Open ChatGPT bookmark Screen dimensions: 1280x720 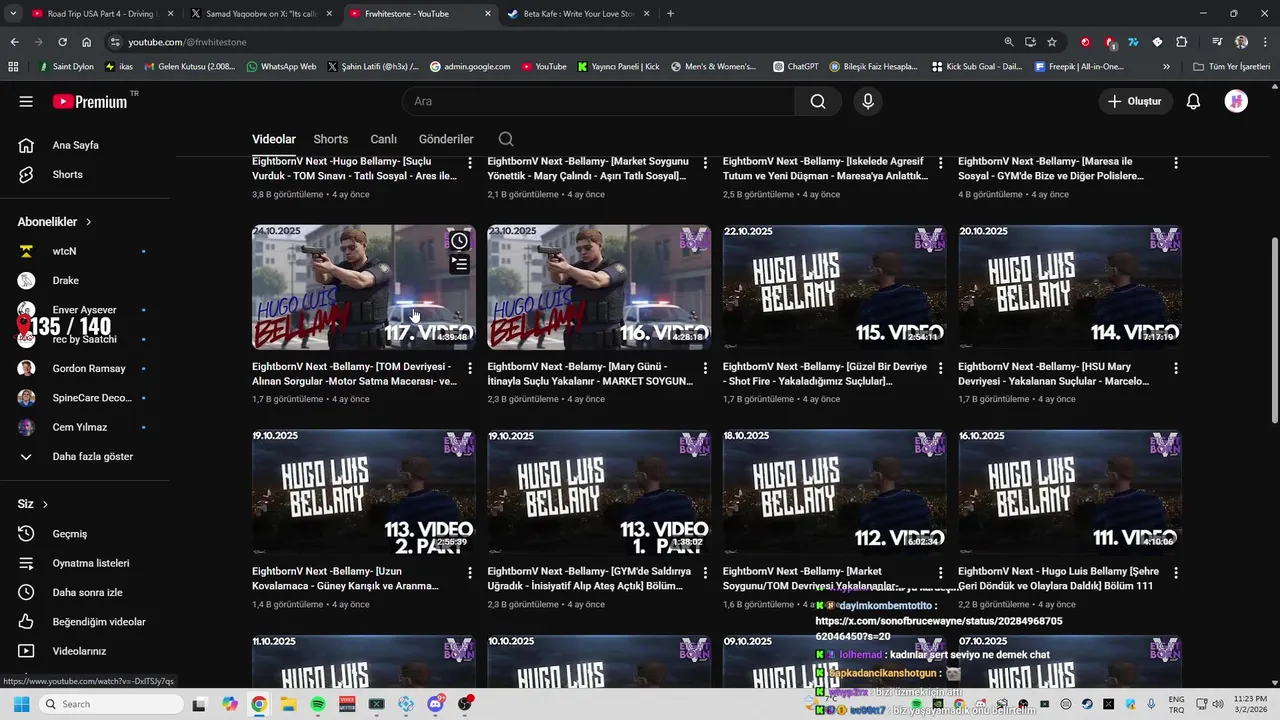point(796,67)
